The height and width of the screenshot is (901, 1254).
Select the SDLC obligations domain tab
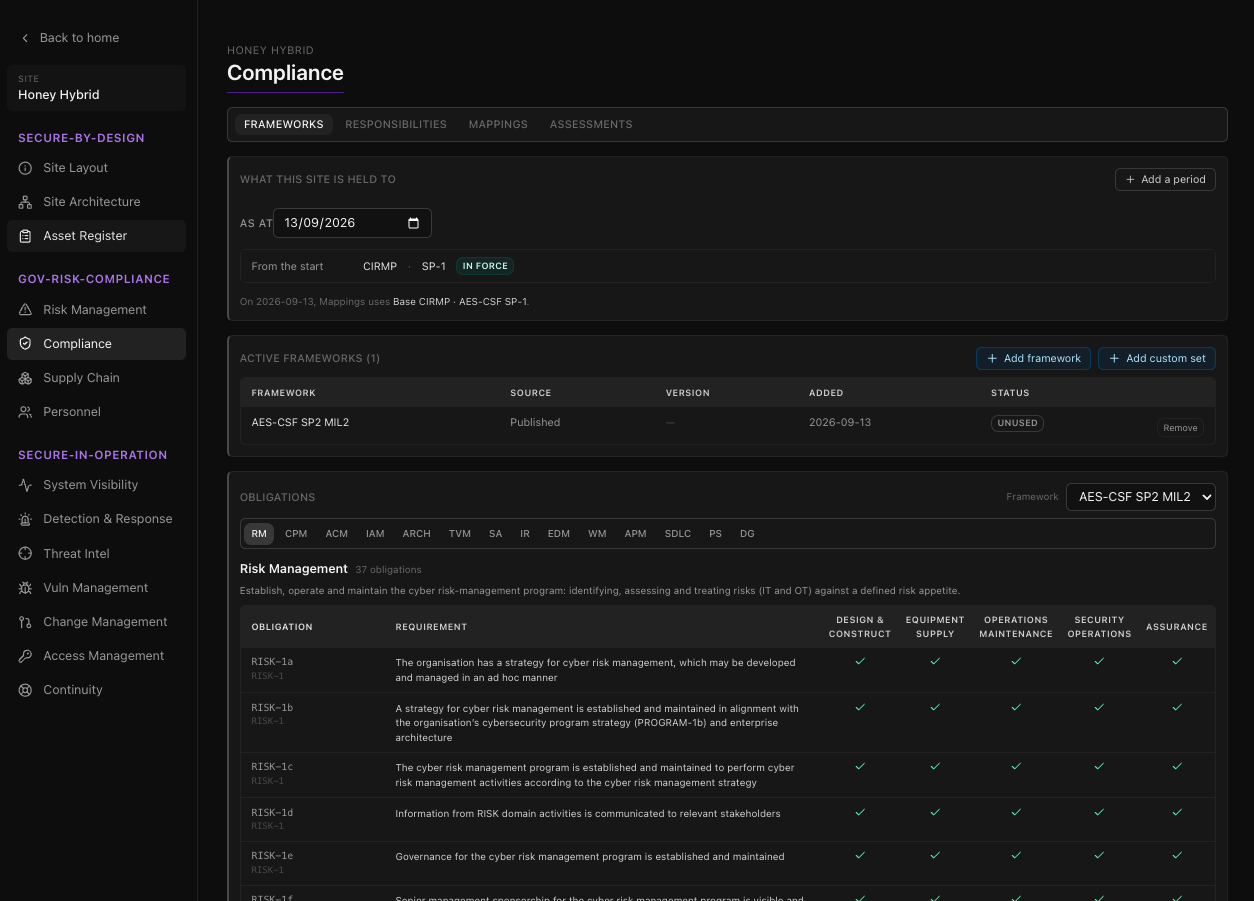678,534
